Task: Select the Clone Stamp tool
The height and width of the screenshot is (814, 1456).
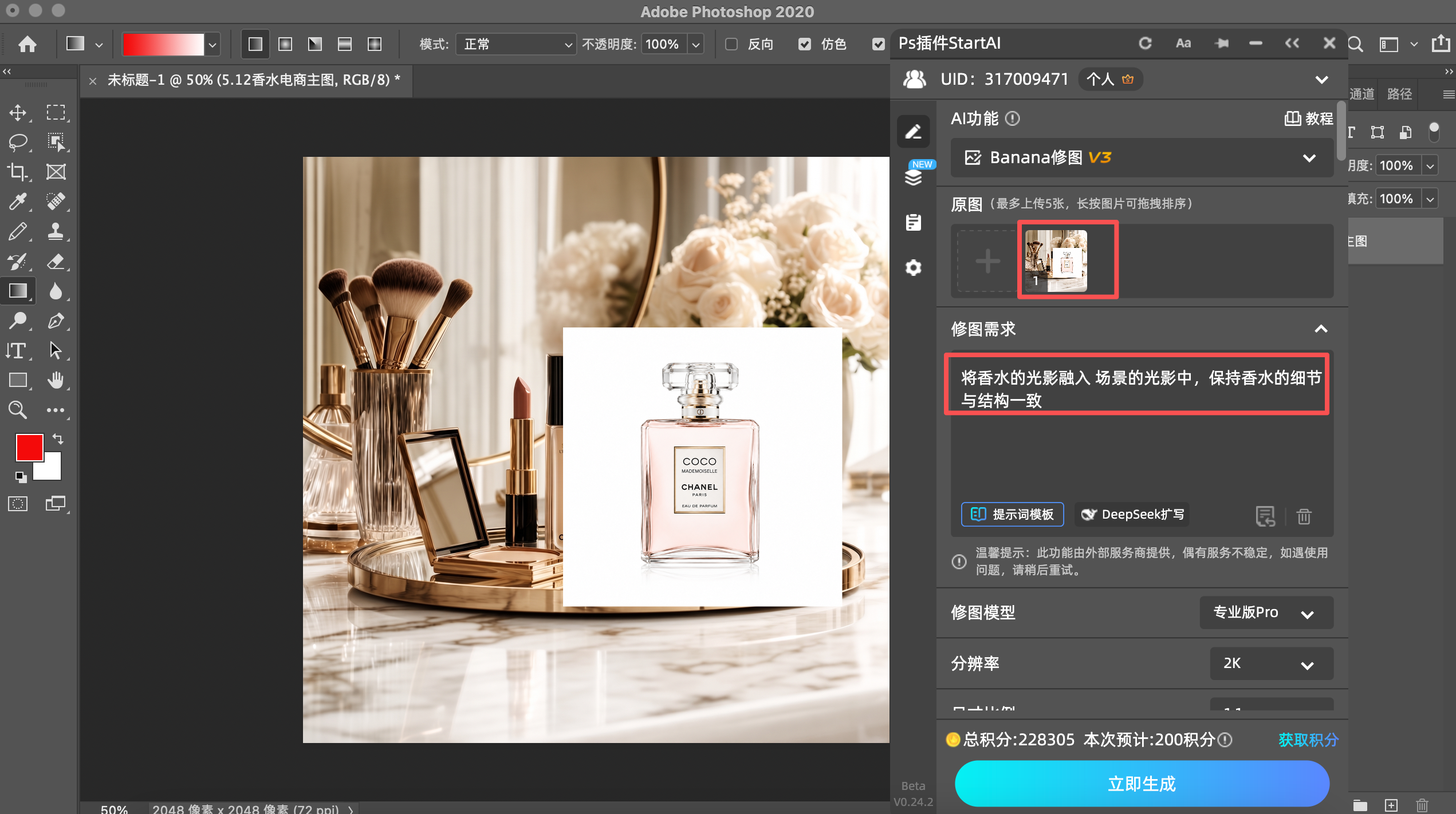Action: [56, 231]
